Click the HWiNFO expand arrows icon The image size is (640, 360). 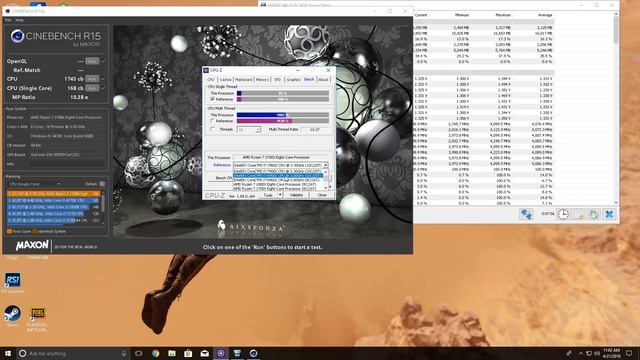[x=526, y=214]
